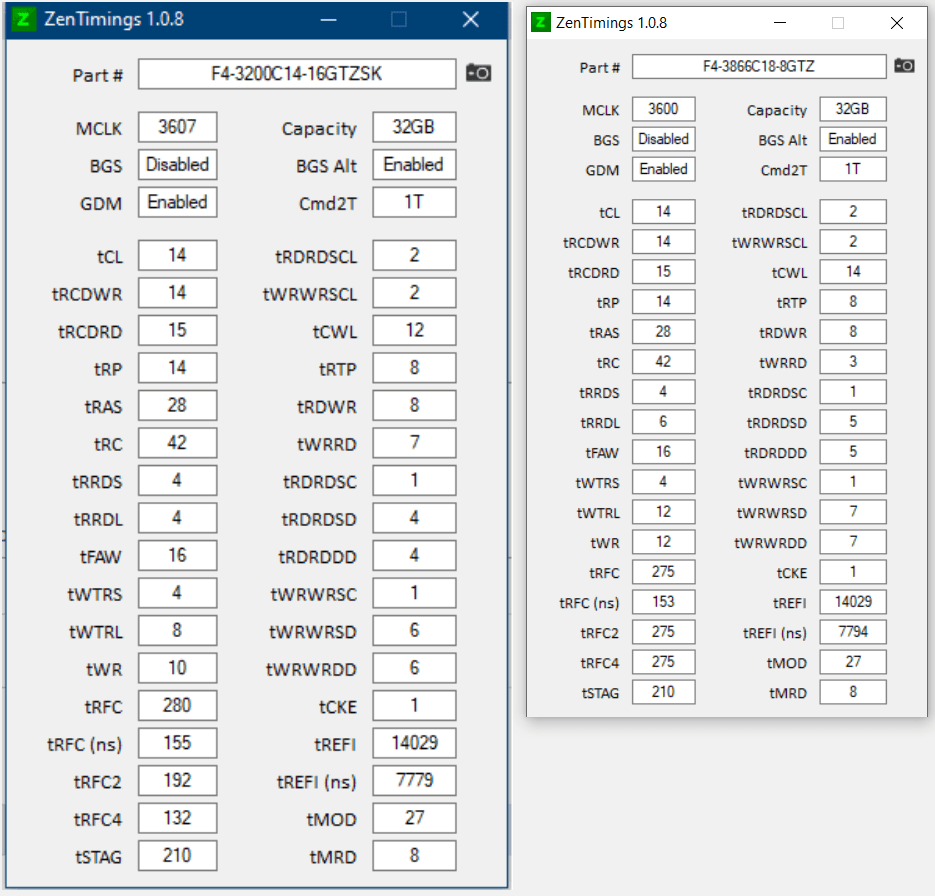The image size is (935, 896).
Task: Click tRC value 42 in left window
Action: tap(177, 443)
